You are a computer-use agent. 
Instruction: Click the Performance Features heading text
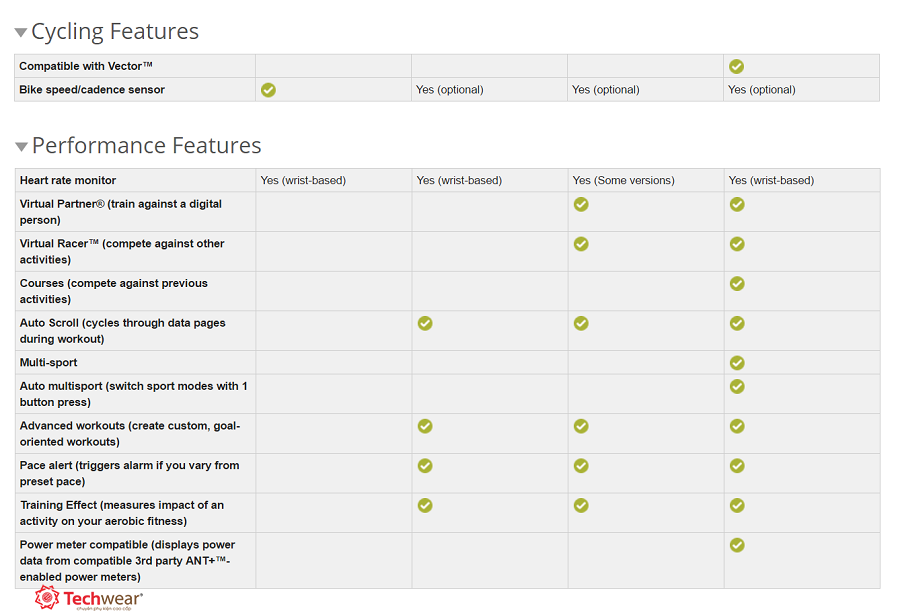(146, 146)
